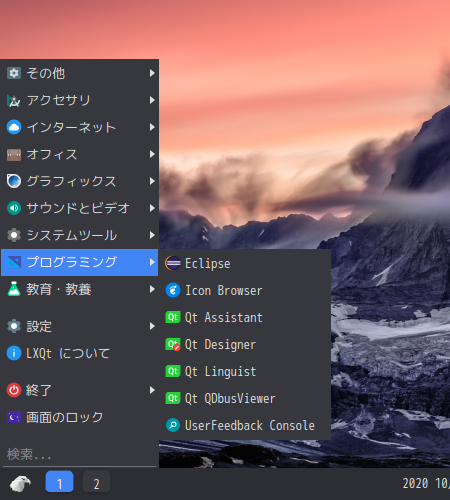This screenshot has height=500, width=450.
Task: Expand the グラフィックス submenu arrow
Action: click(152, 181)
